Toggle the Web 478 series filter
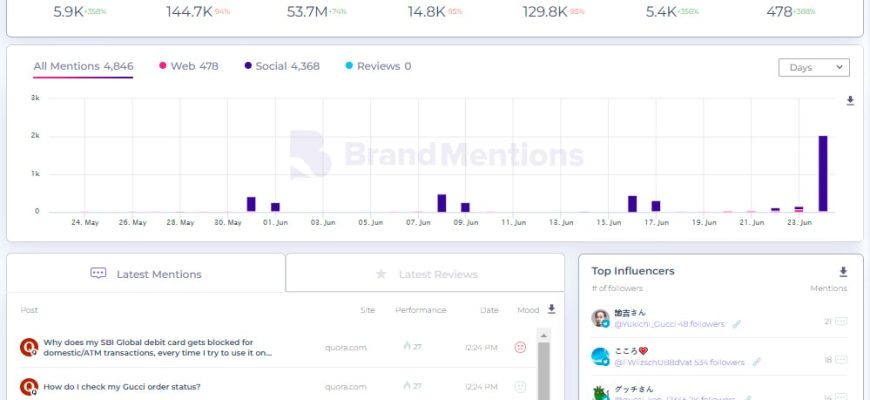The height and width of the screenshot is (400, 870). [188, 66]
